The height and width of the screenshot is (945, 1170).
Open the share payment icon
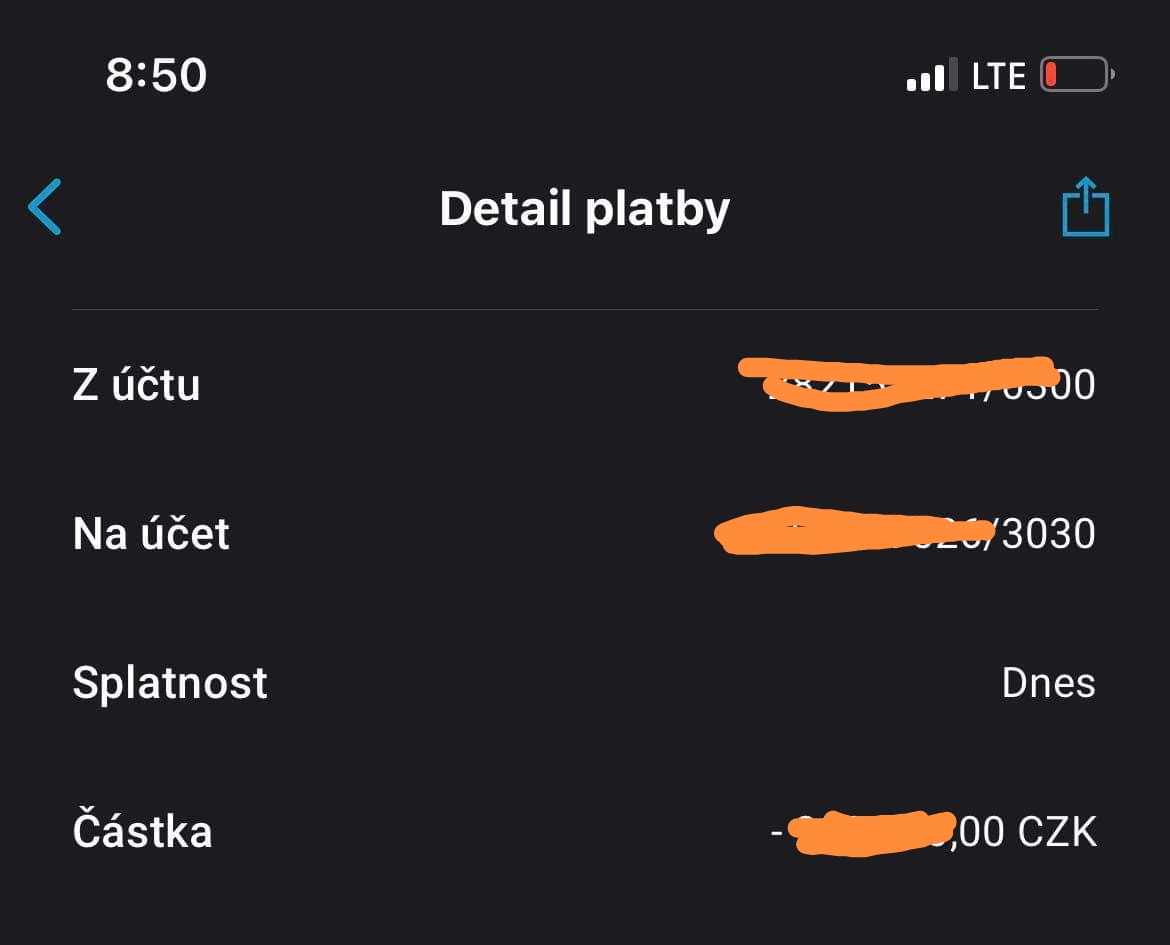(1085, 207)
